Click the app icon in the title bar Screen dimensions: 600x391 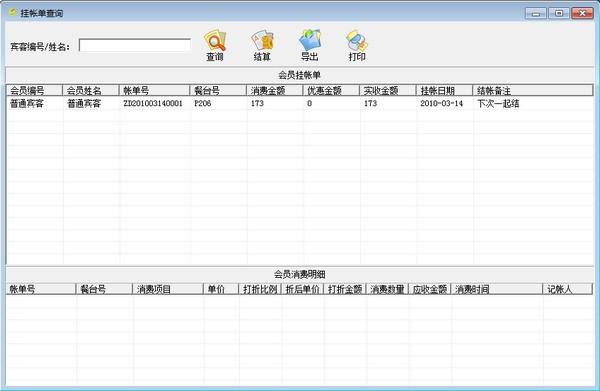[x=13, y=13]
